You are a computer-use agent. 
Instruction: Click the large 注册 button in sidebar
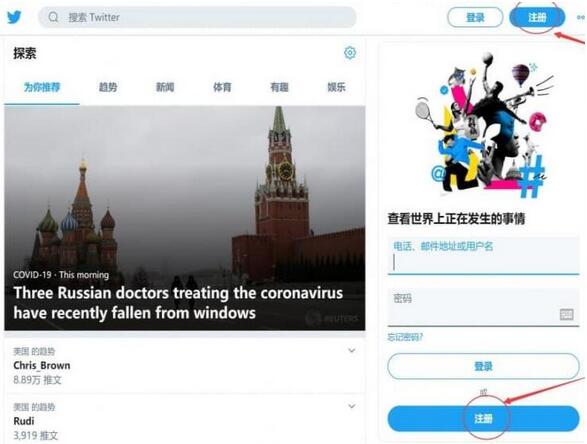point(483,418)
